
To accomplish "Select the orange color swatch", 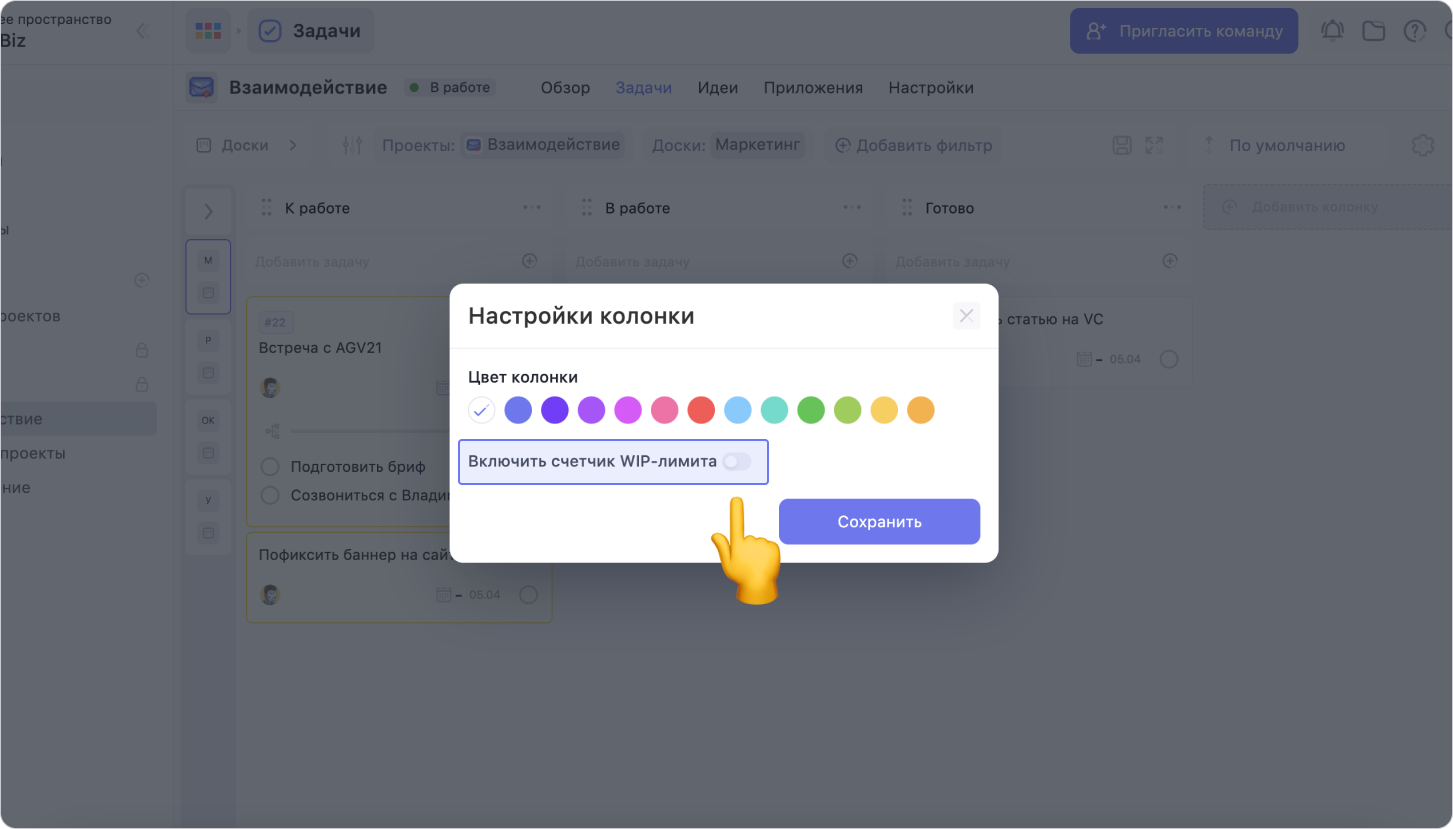I will pyautogui.click(x=921, y=410).
